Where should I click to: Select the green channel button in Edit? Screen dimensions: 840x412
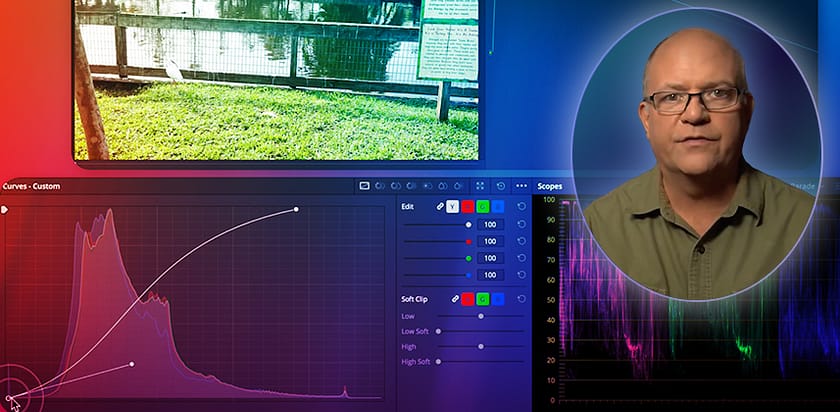483,206
